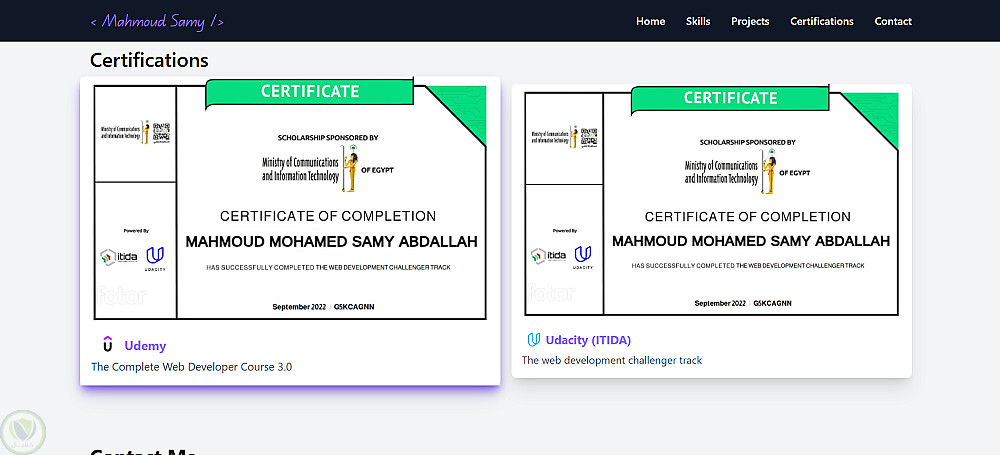
Task: Open the Projects nav link
Action: coord(750,21)
